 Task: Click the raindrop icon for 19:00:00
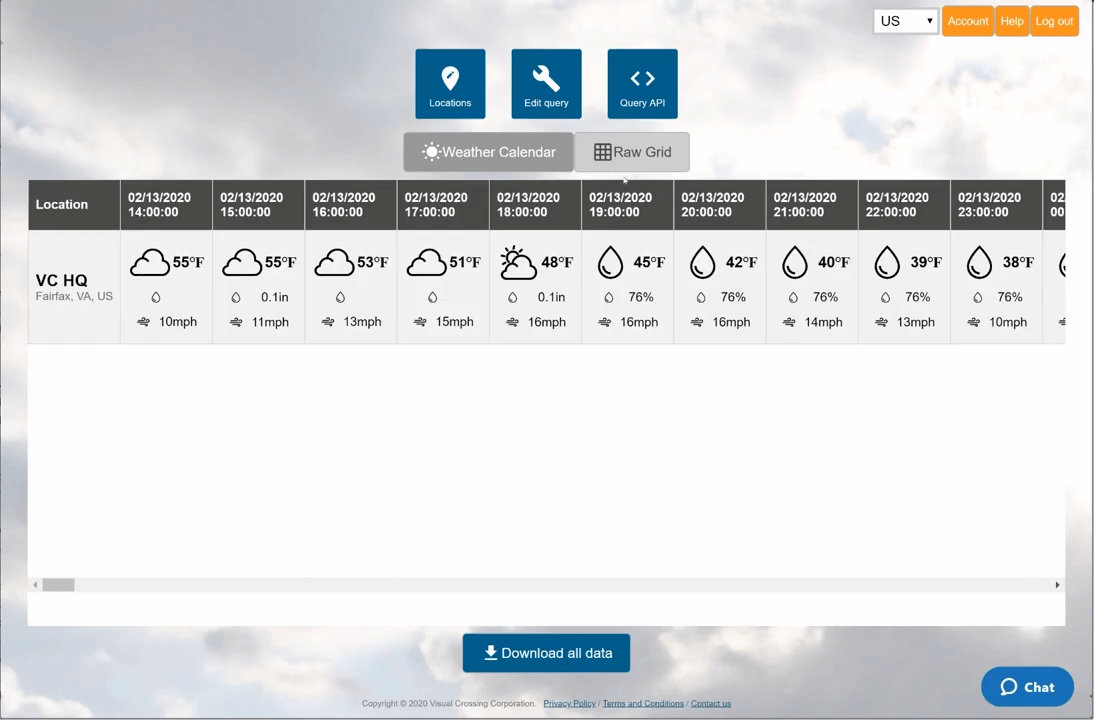tap(610, 263)
